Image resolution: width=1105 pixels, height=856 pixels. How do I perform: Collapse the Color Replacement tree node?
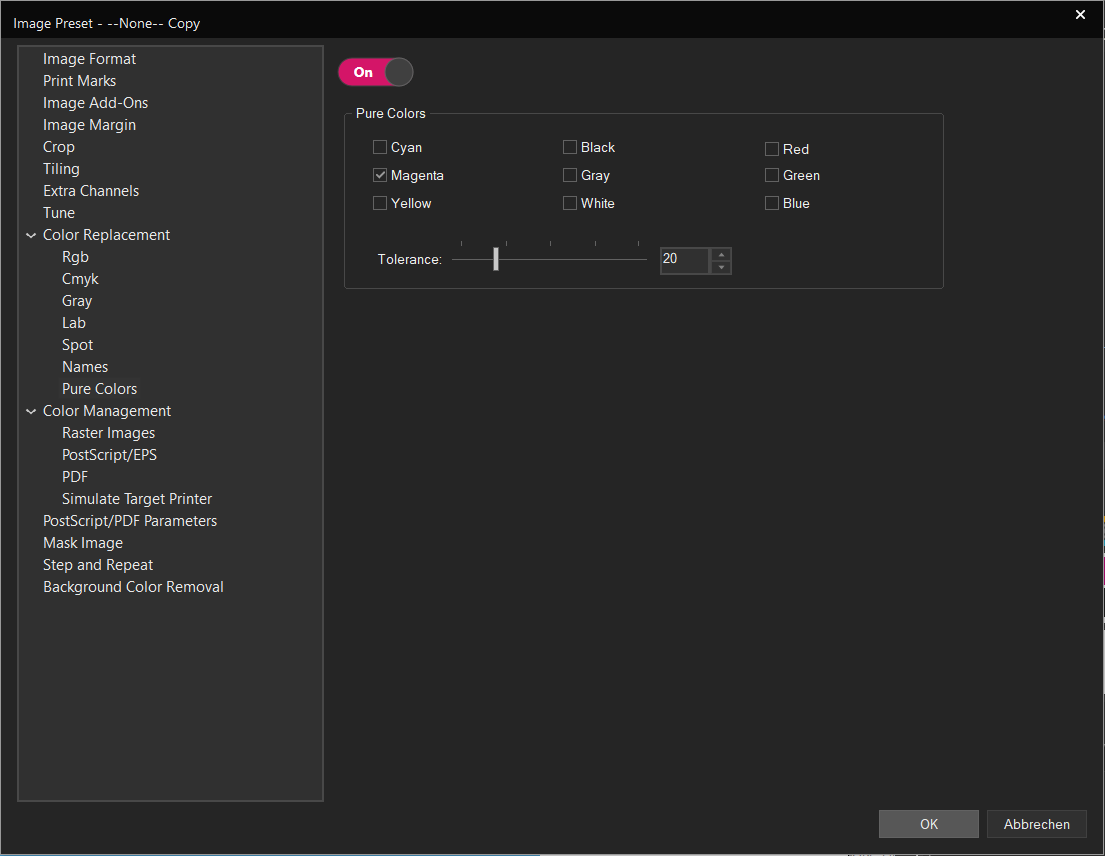pyautogui.click(x=31, y=235)
